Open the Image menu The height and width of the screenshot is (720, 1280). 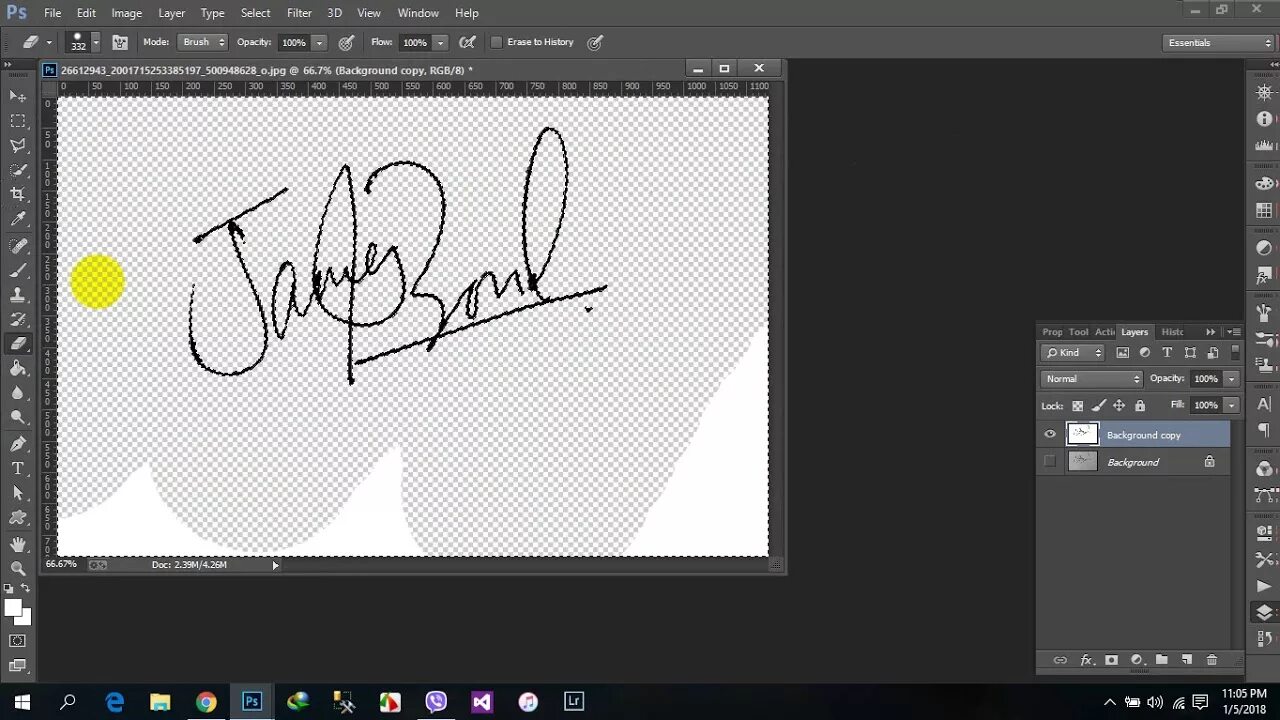126,13
